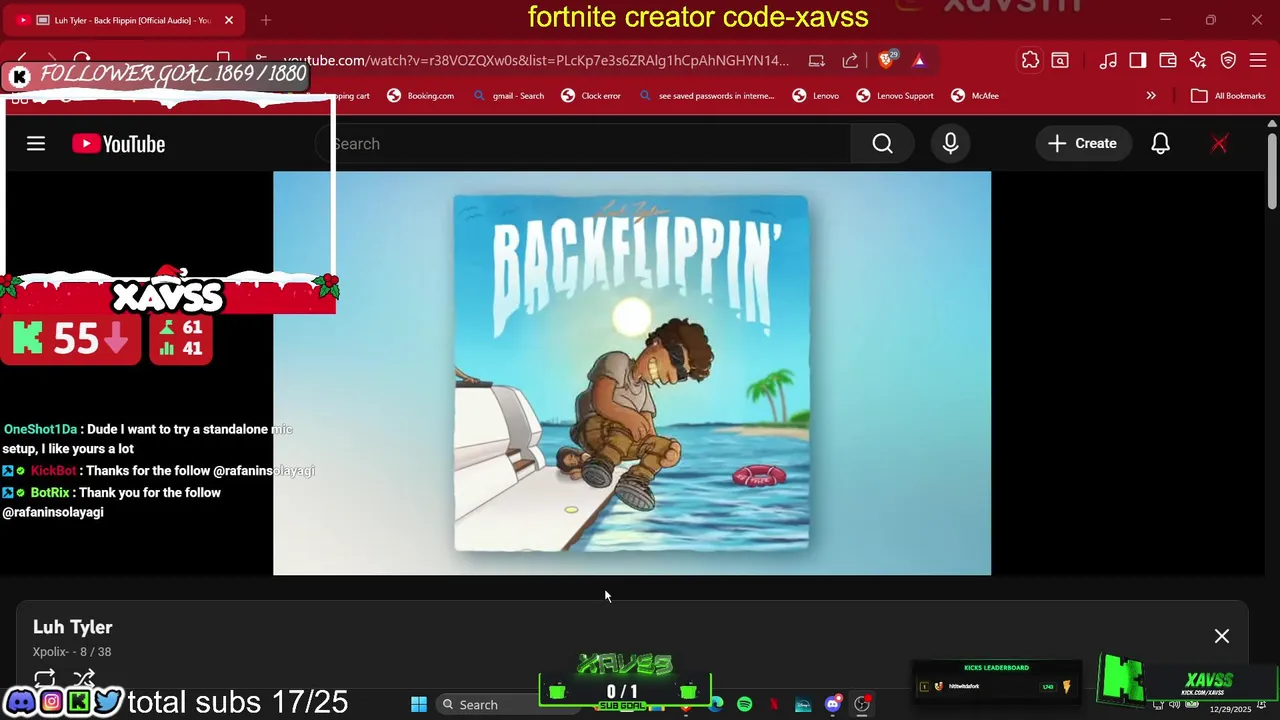
Task: Open Discord from the taskbar
Action: tap(832, 704)
